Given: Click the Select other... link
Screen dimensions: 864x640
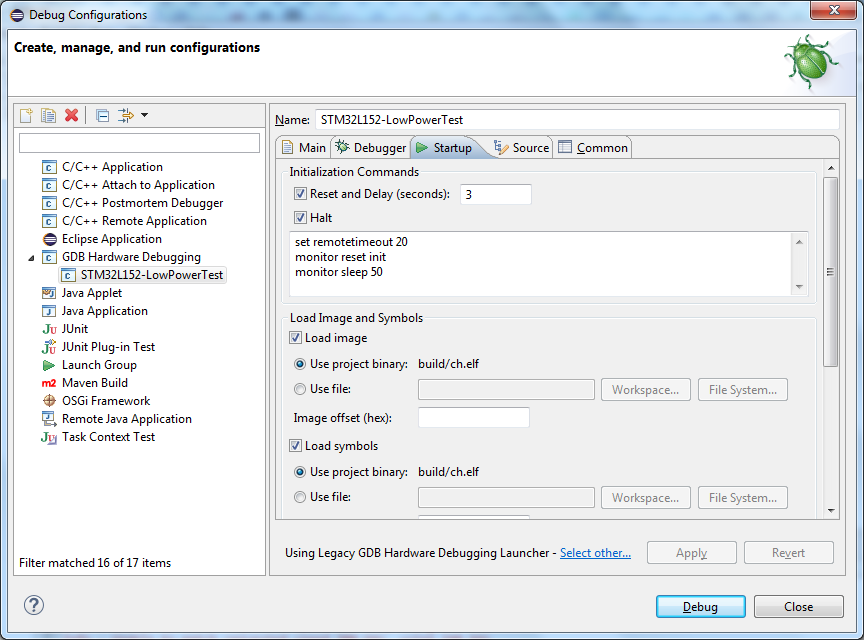Looking at the screenshot, I should [595, 553].
